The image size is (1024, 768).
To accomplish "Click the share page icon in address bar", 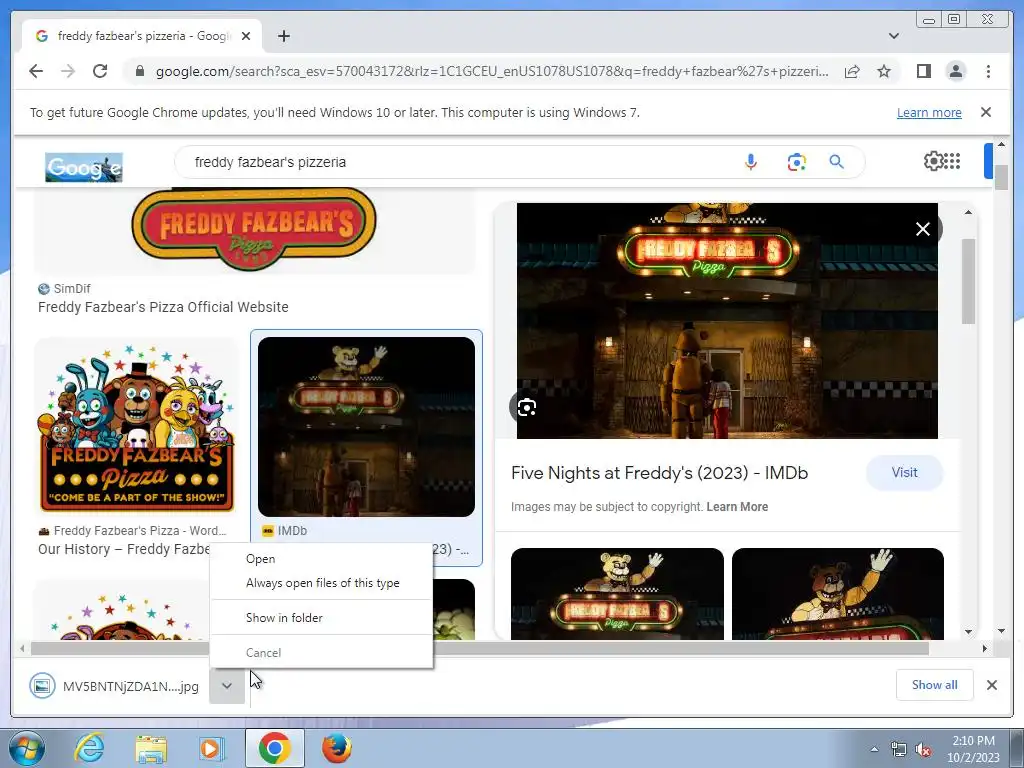I will (x=852, y=71).
